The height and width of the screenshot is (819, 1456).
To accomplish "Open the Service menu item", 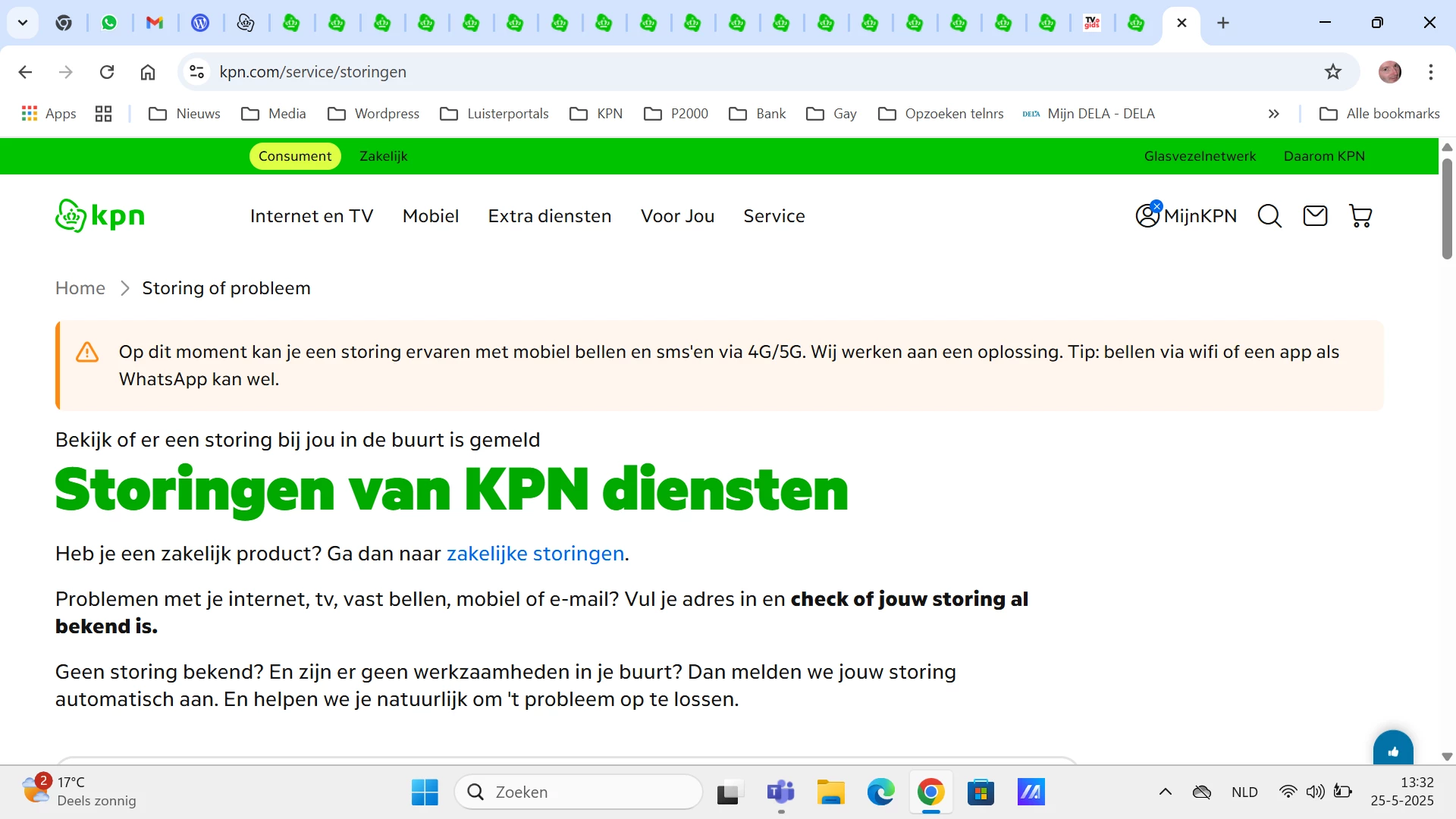I will click(773, 216).
